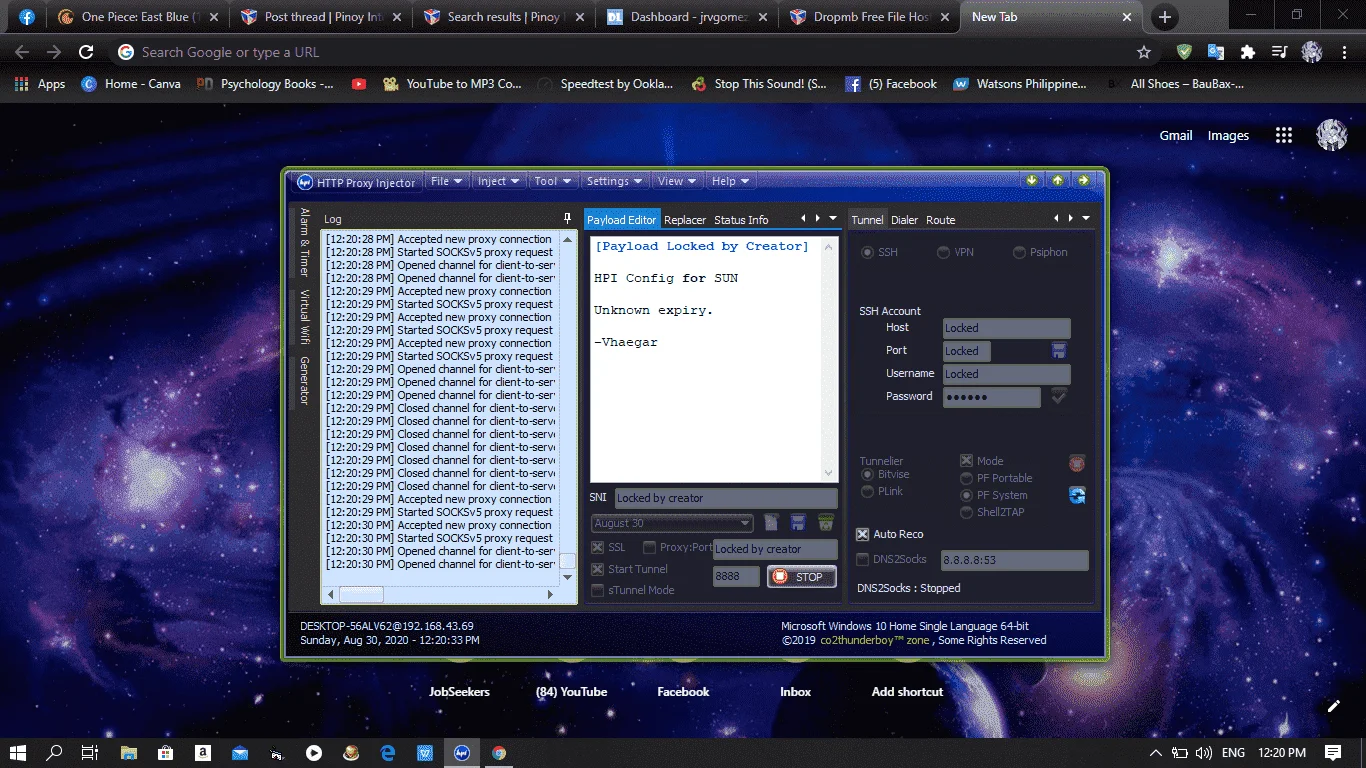Click the SSH Host input field
Viewport: 1366px width, 768px height.
click(x=1006, y=328)
